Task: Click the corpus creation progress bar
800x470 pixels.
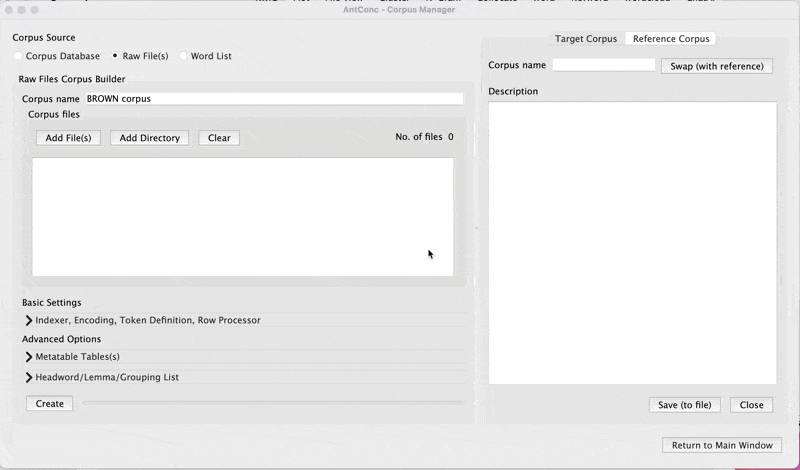Action: point(272,404)
